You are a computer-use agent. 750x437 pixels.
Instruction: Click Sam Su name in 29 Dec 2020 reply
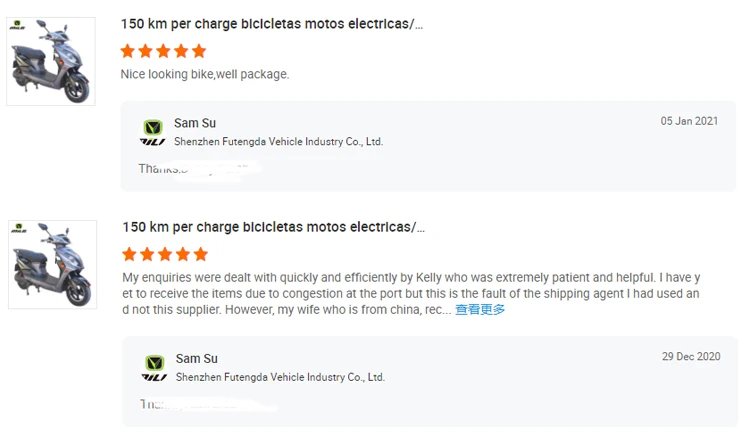click(x=197, y=359)
